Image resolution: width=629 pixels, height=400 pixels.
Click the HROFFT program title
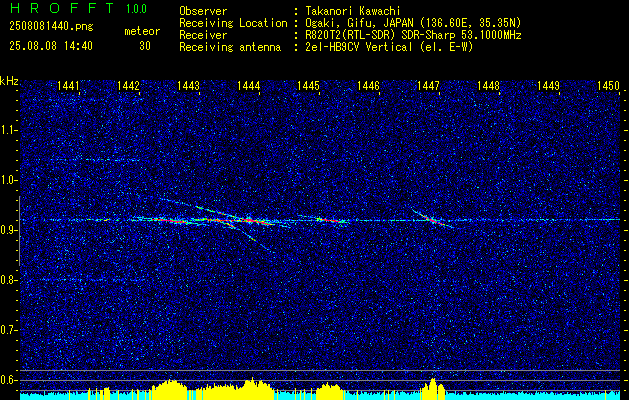point(62,8)
